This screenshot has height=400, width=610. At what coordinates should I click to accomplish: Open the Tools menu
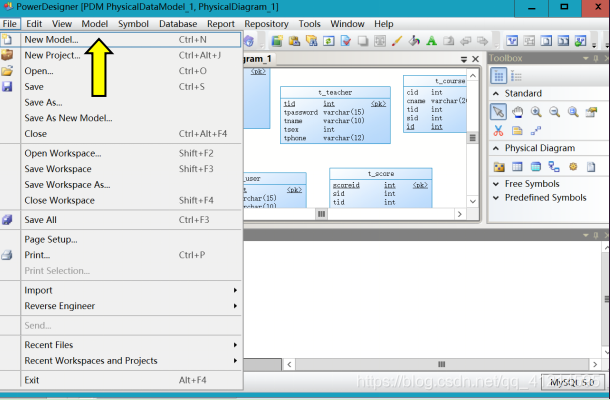[x=309, y=24]
